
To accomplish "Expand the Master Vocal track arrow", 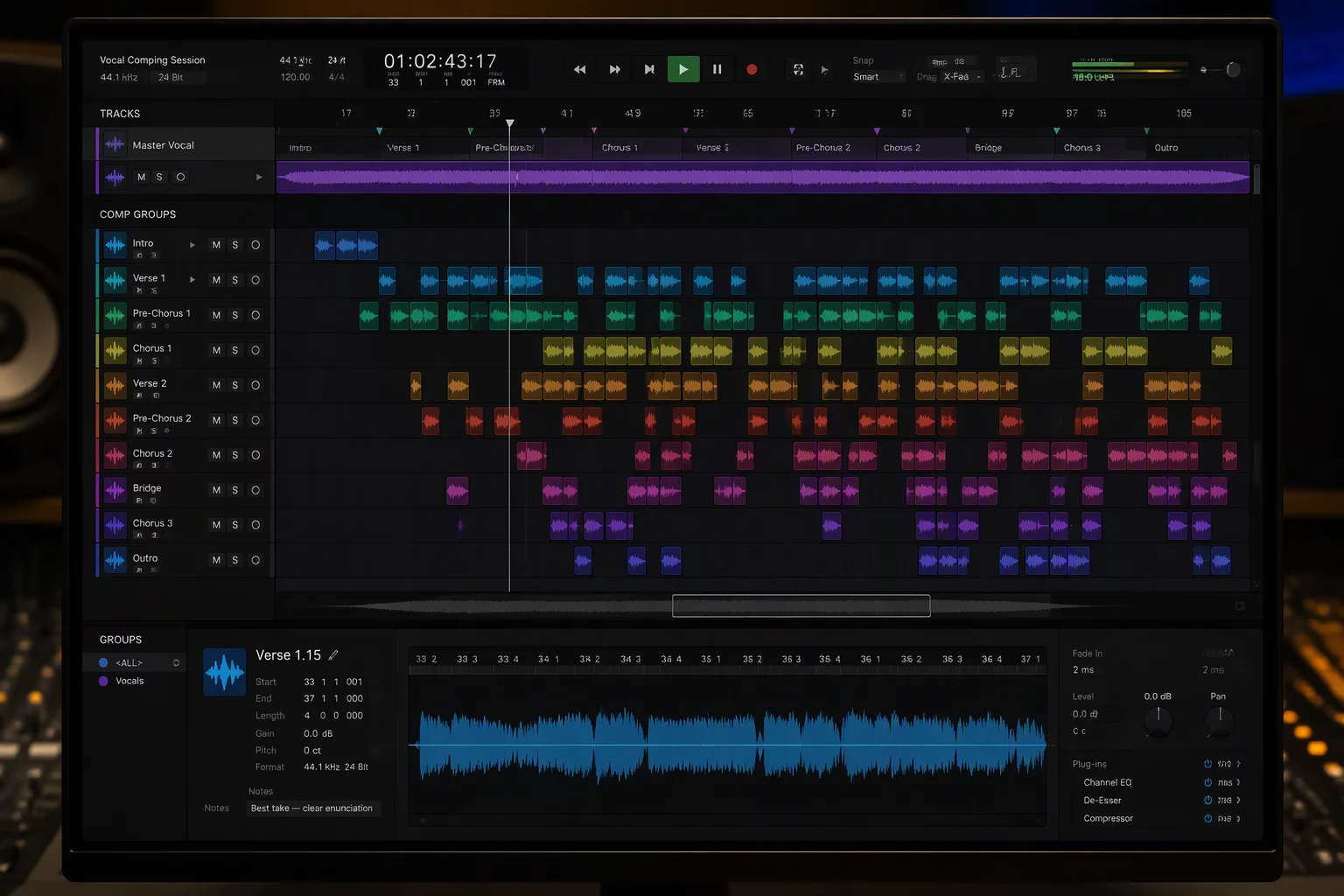I will click(x=259, y=177).
